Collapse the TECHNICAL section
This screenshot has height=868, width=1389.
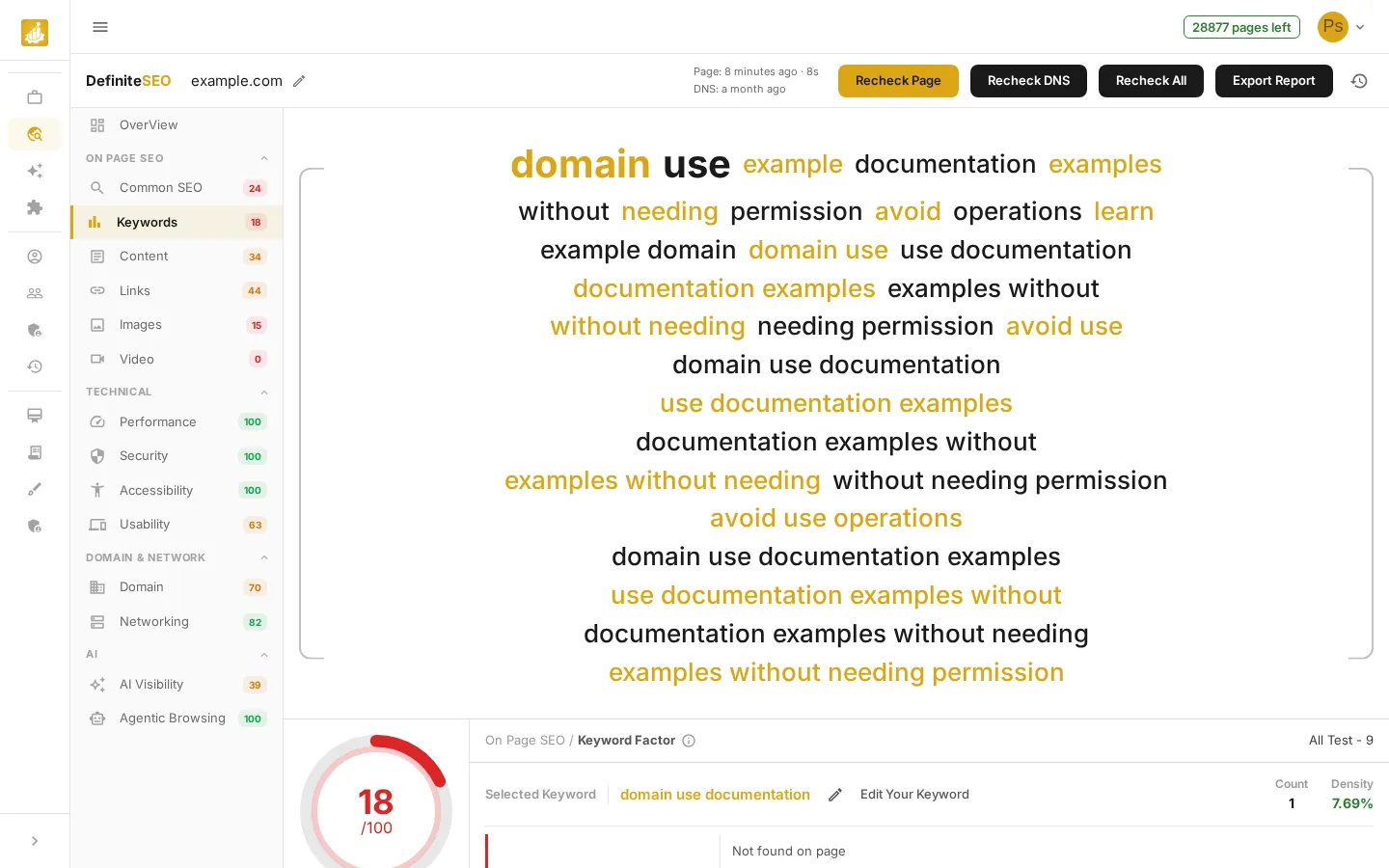(x=264, y=392)
